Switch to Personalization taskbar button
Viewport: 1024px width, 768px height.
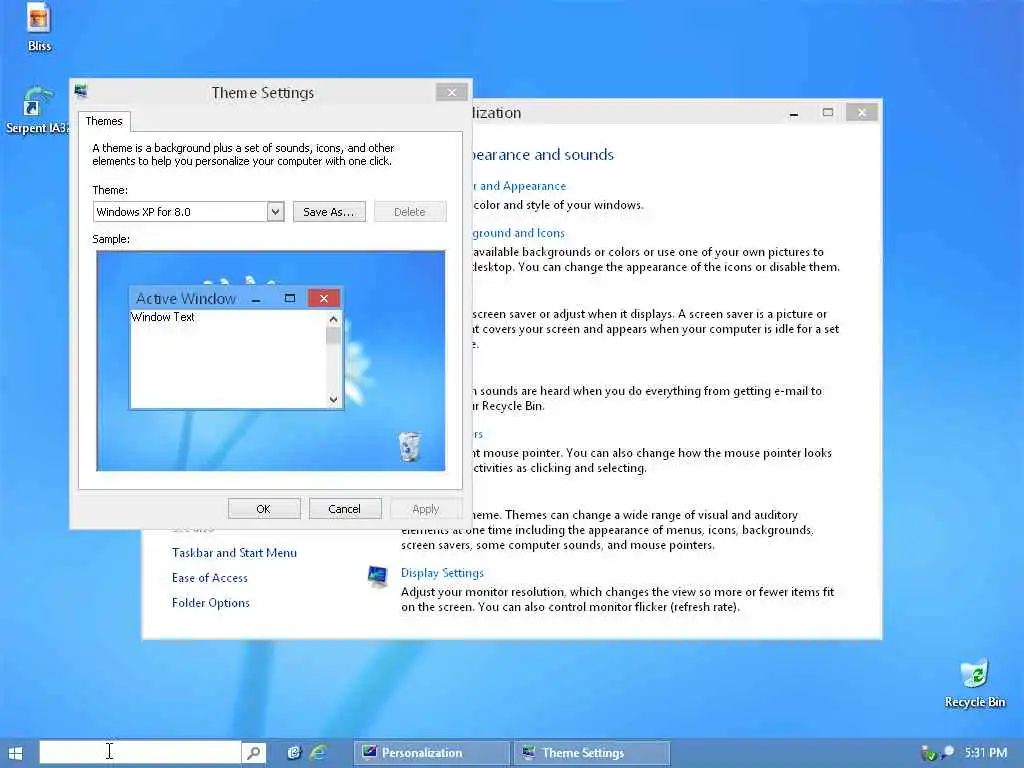tap(432, 753)
